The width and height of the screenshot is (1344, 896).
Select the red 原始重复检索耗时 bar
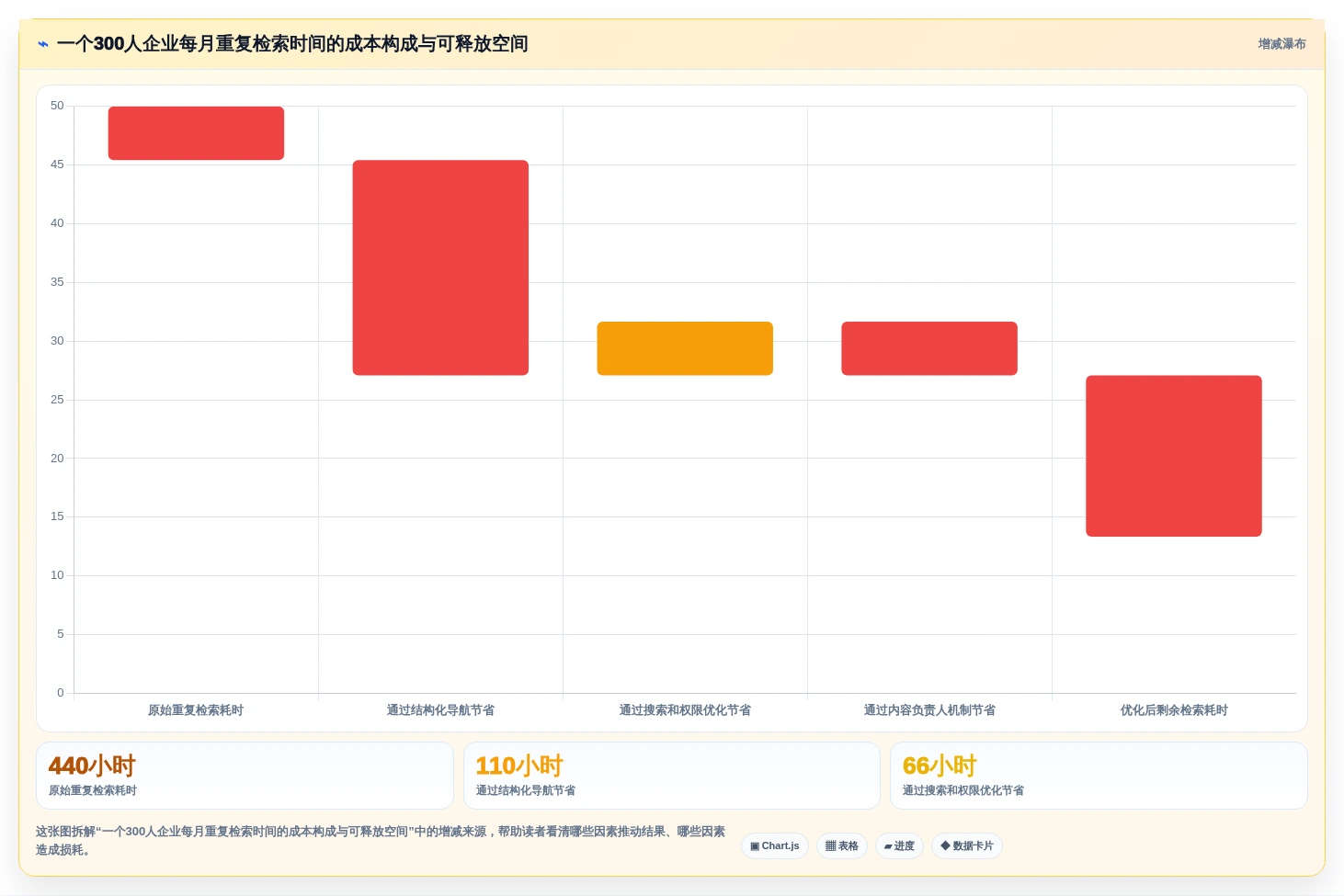196,133
